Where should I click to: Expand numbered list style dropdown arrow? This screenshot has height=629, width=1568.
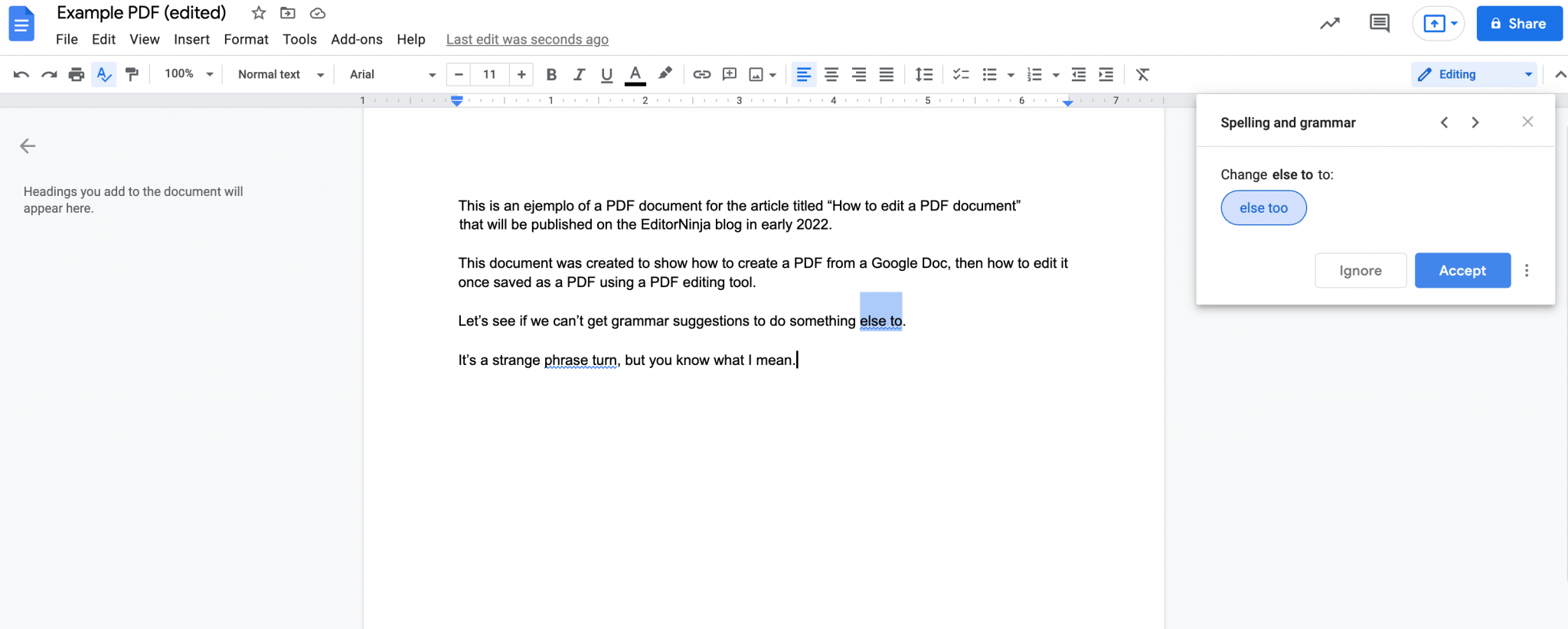click(x=1056, y=75)
